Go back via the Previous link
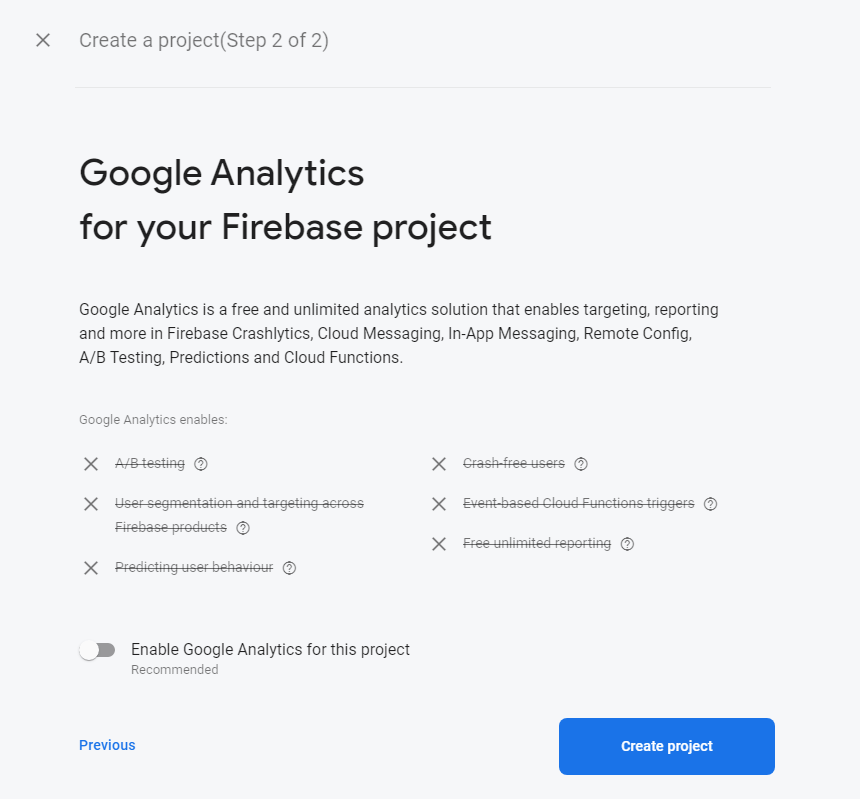This screenshot has height=799, width=860. pos(107,745)
